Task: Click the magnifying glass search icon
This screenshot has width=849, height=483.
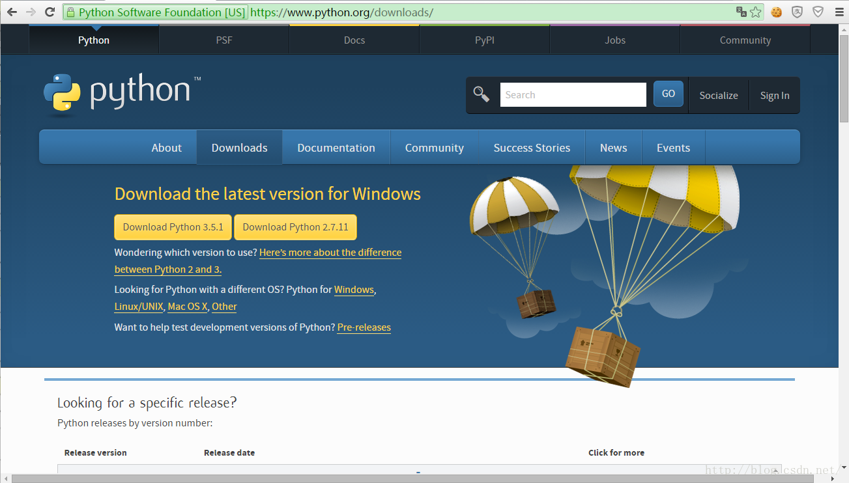Action: (x=481, y=94)
